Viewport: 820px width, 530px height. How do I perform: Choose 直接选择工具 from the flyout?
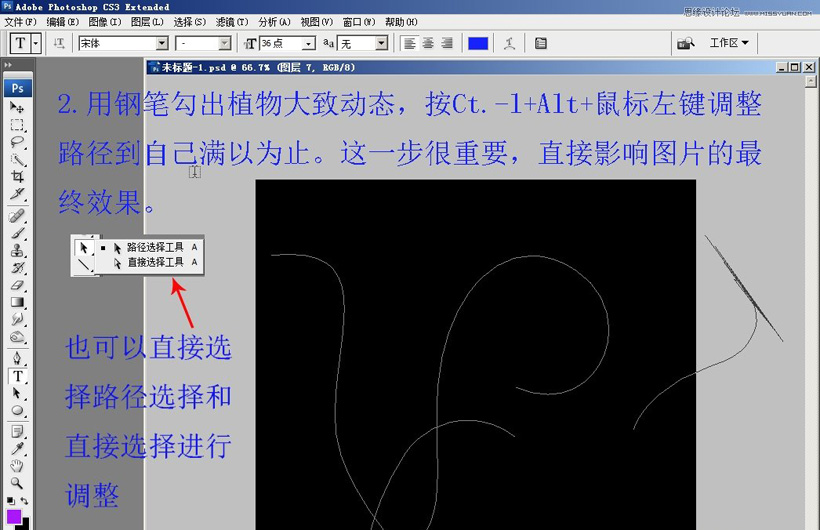150,262
